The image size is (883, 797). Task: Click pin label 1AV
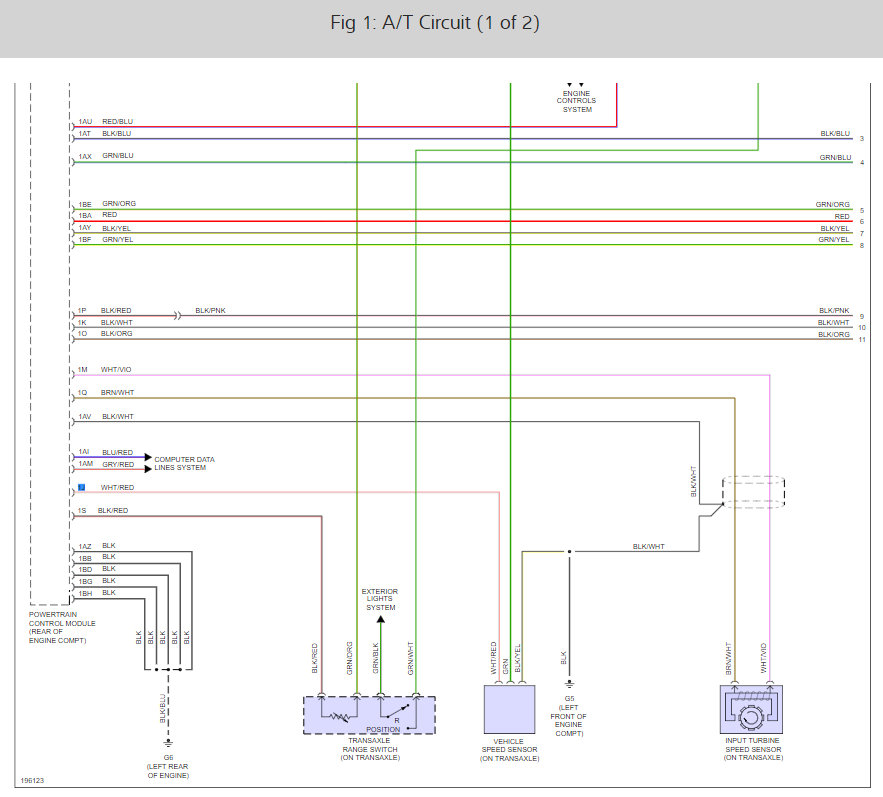pyautogui.click(x=84, y=417)
